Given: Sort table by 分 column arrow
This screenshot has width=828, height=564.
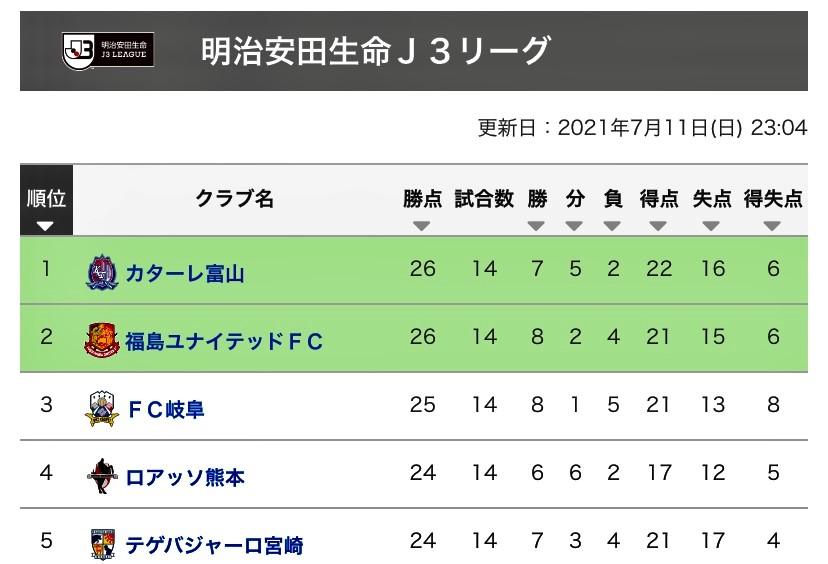Looking at the screenshot, I should (574, 226).
